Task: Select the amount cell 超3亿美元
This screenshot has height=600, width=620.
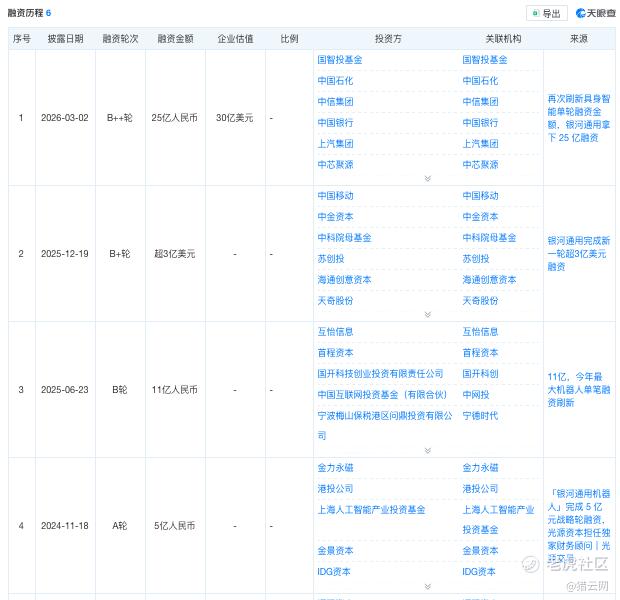Action: [x=174, y=254]
